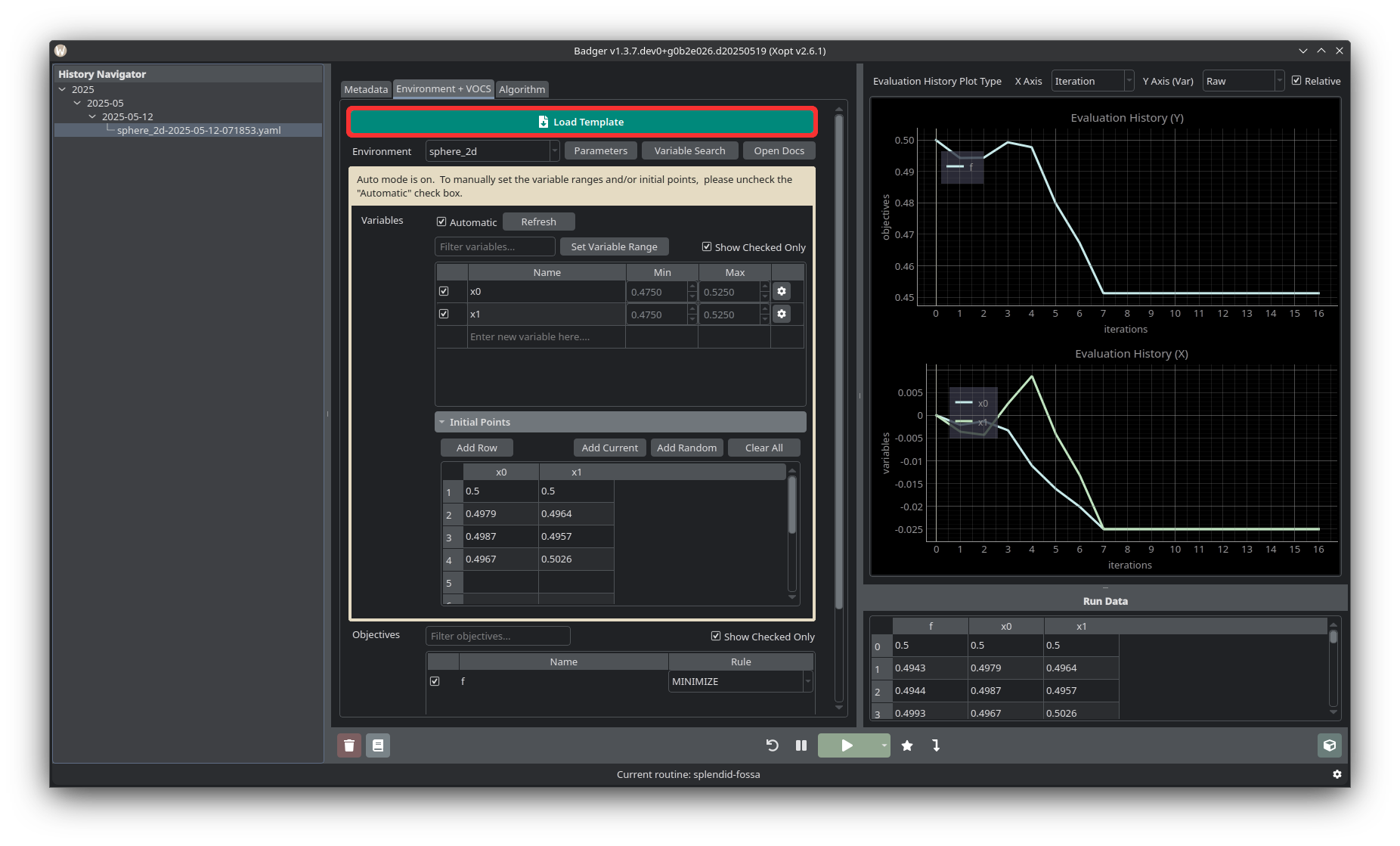Image resolution: width=1400 pixels, height=846 pixels.
Task: Start the run with play button
Action: [847, 745]
